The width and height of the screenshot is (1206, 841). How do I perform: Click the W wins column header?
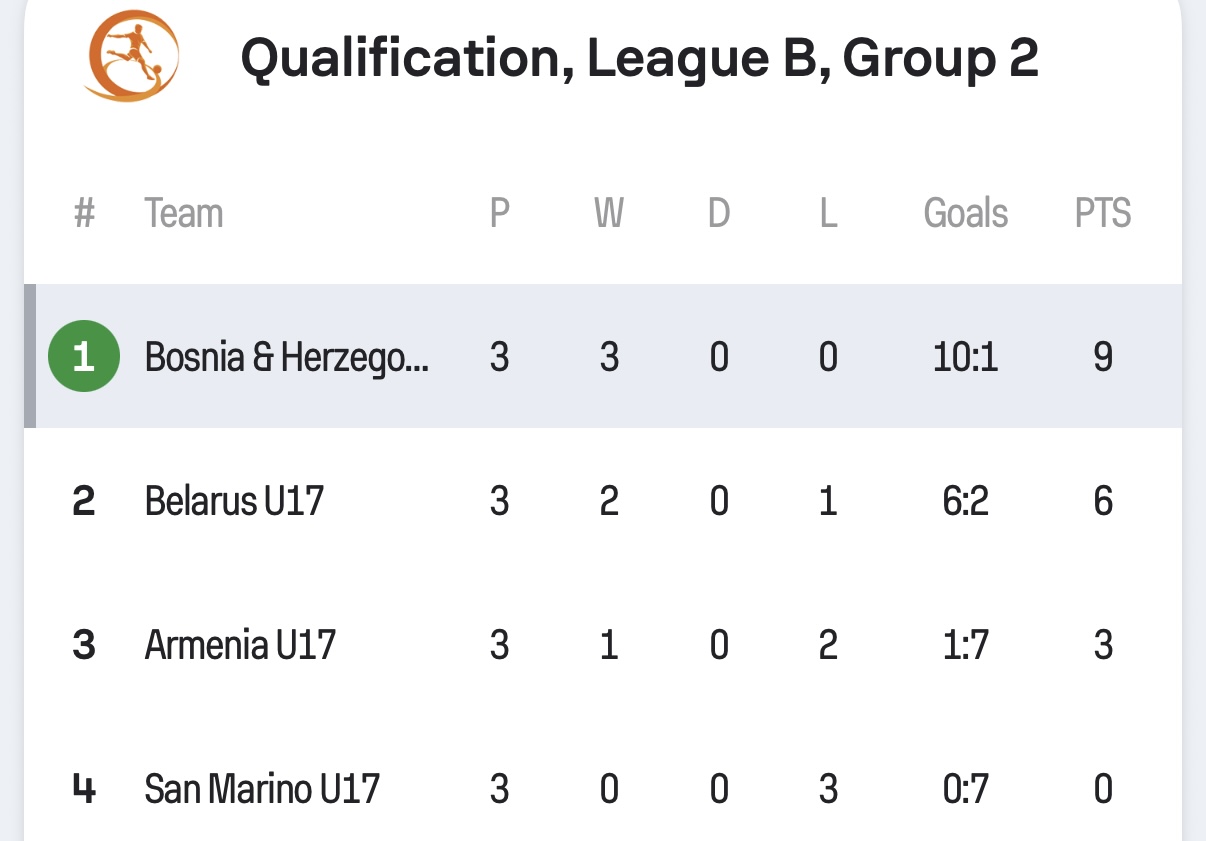pos(609,213)
